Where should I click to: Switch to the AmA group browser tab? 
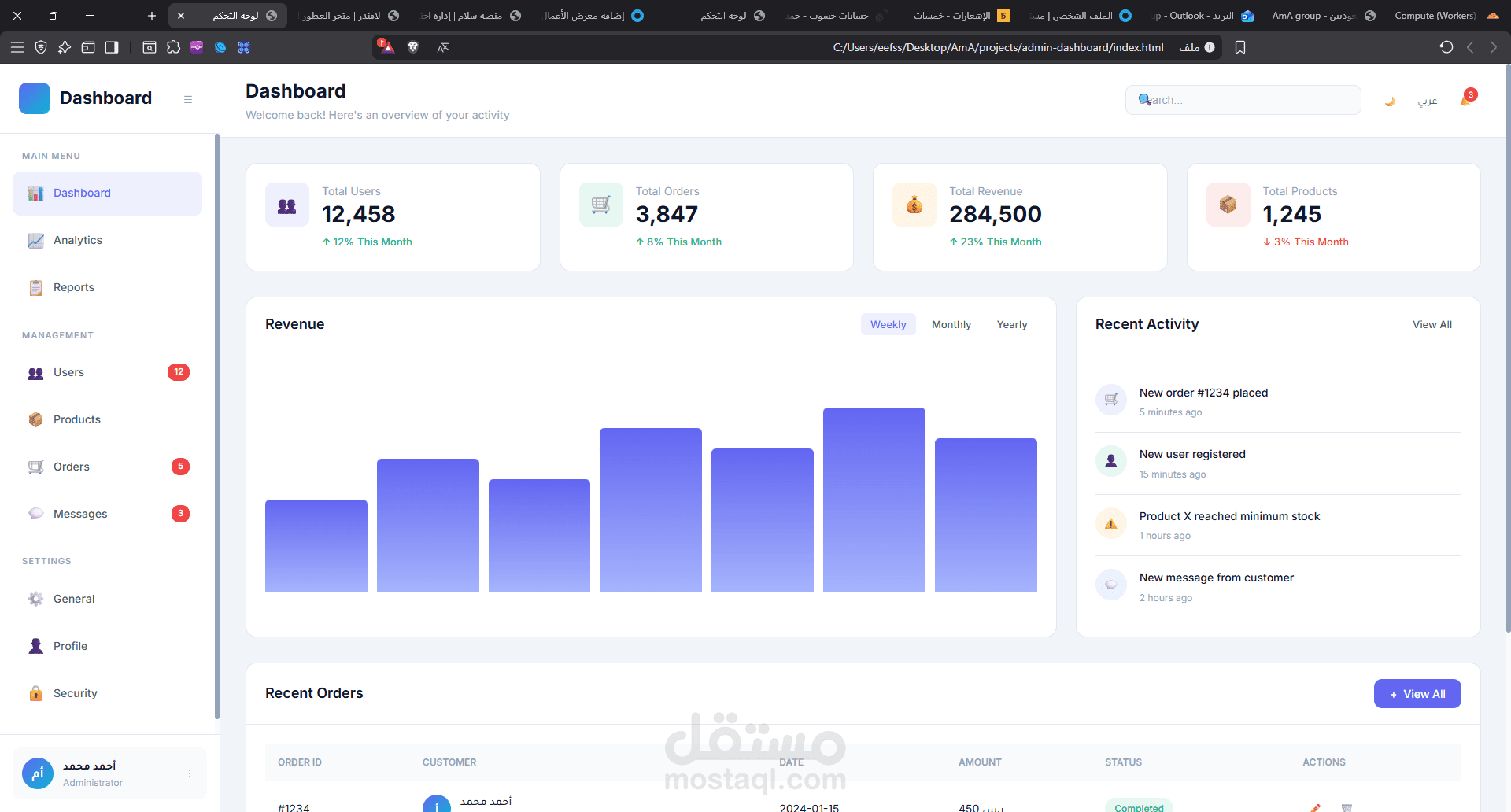pyautogui.click(x=1324, y=16)
